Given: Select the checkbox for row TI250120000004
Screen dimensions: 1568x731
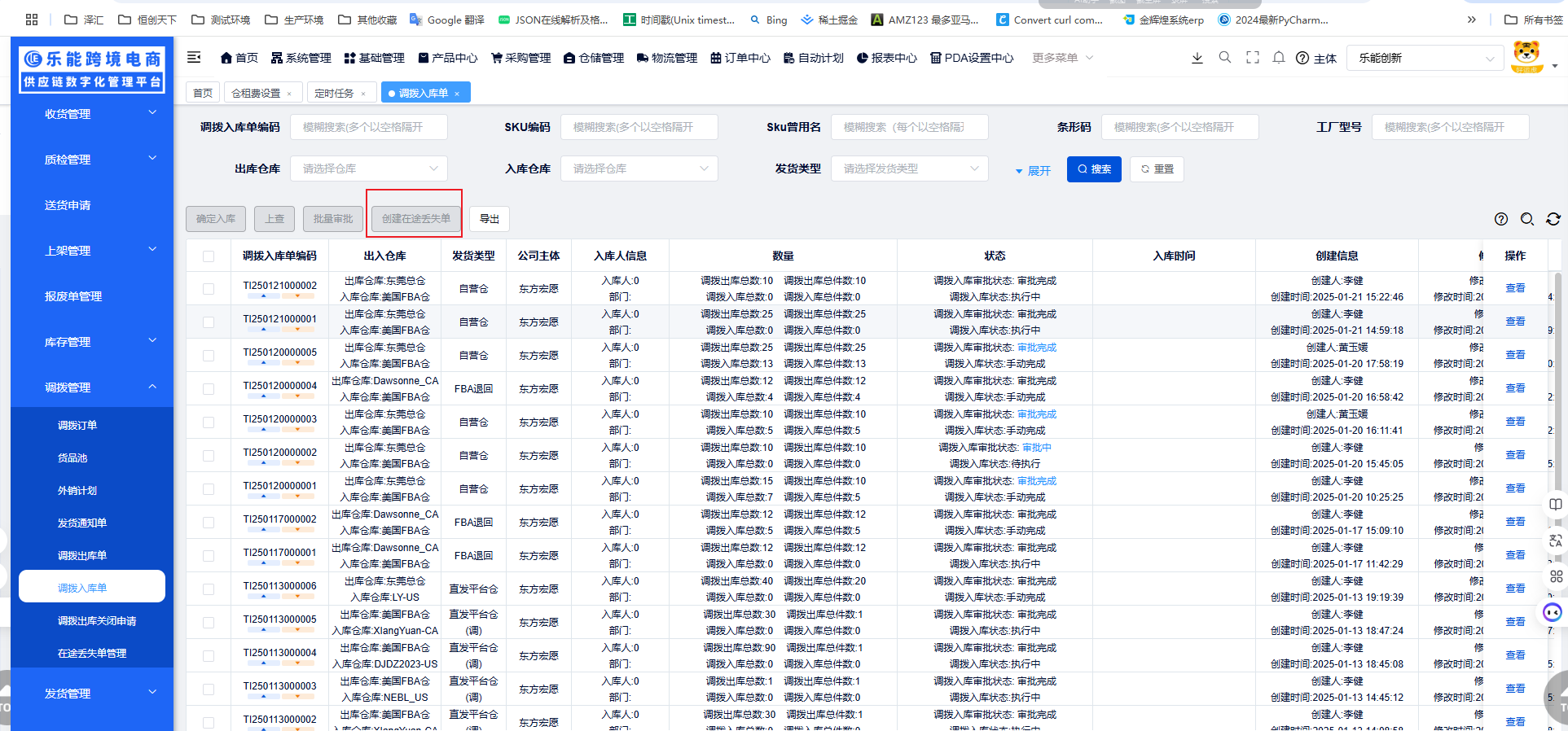Looking at the screenshot, I should 209,389.
